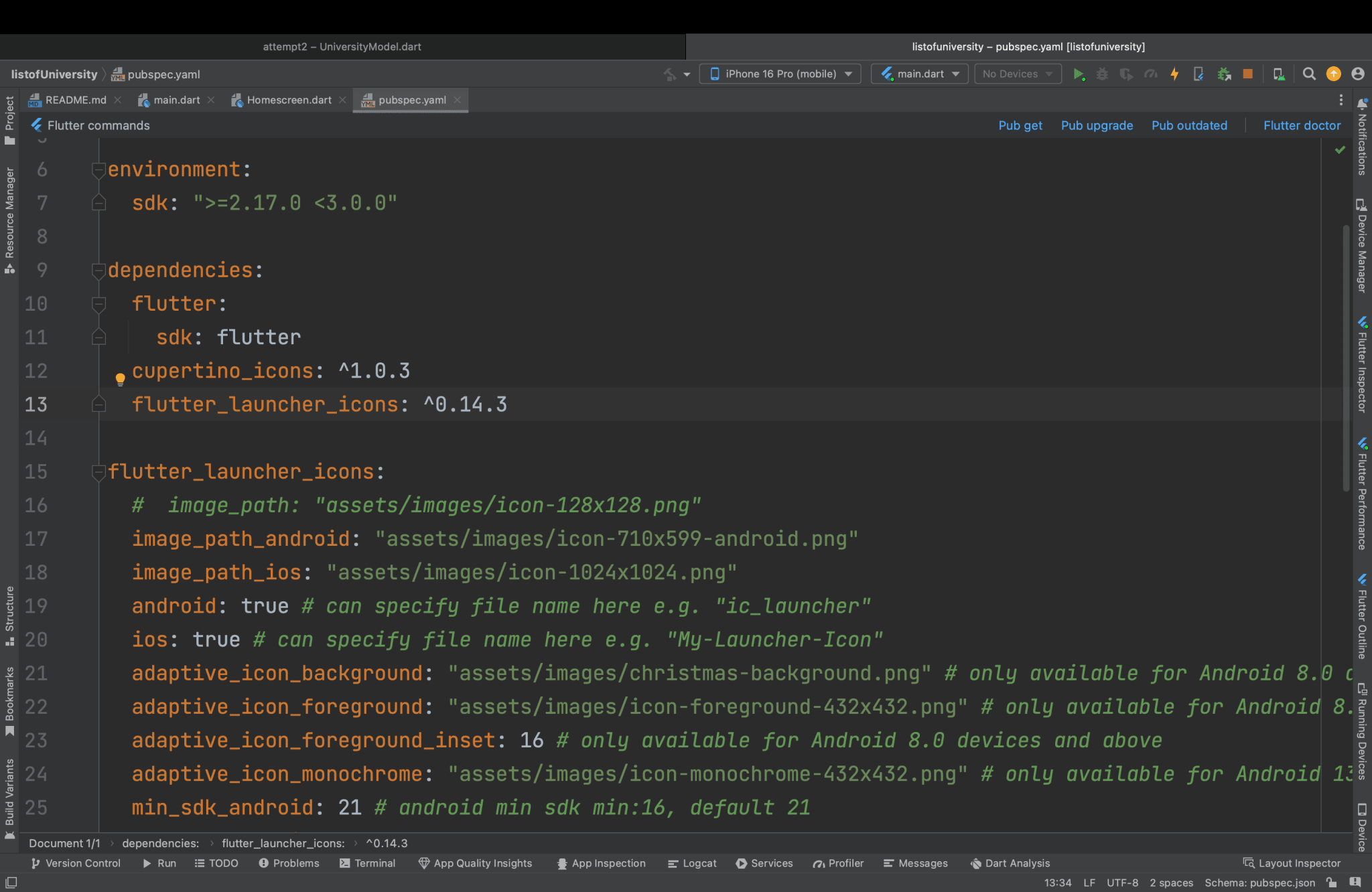The width and height of the screenshot is (1372, 892).
Task: Click the Pub get link
Action: point(1020,125)
